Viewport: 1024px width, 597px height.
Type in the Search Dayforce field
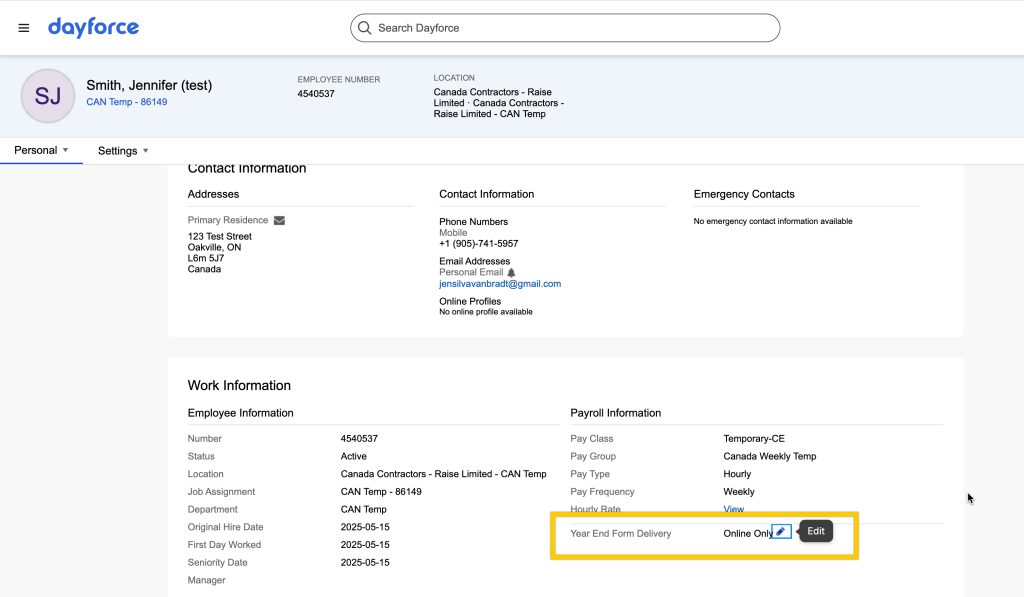pos(570,28)
